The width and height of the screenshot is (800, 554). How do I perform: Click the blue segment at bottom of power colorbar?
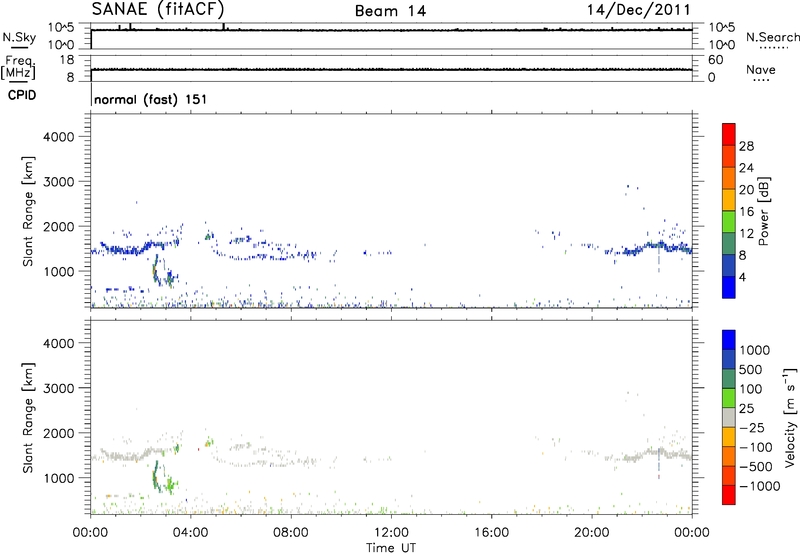[729, 287]
